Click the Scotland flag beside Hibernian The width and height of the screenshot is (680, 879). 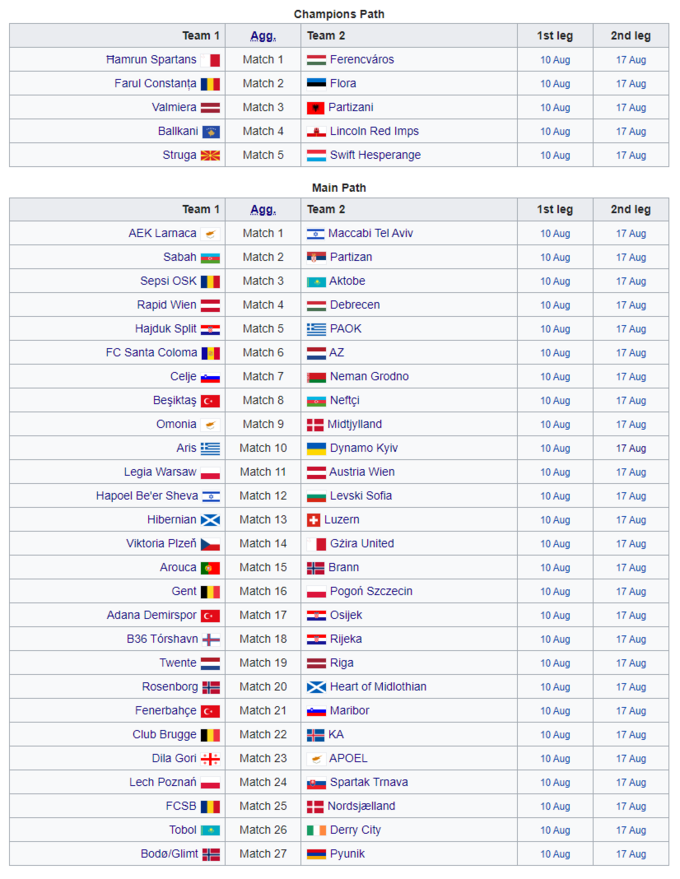click(210, 520)
